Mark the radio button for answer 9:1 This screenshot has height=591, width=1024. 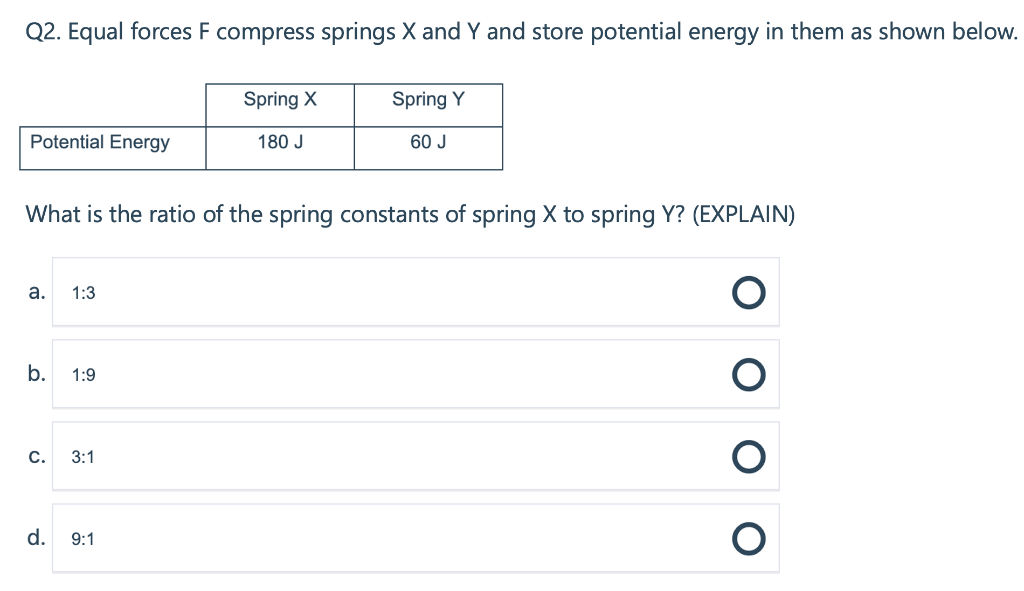click(x=748, y=538)
